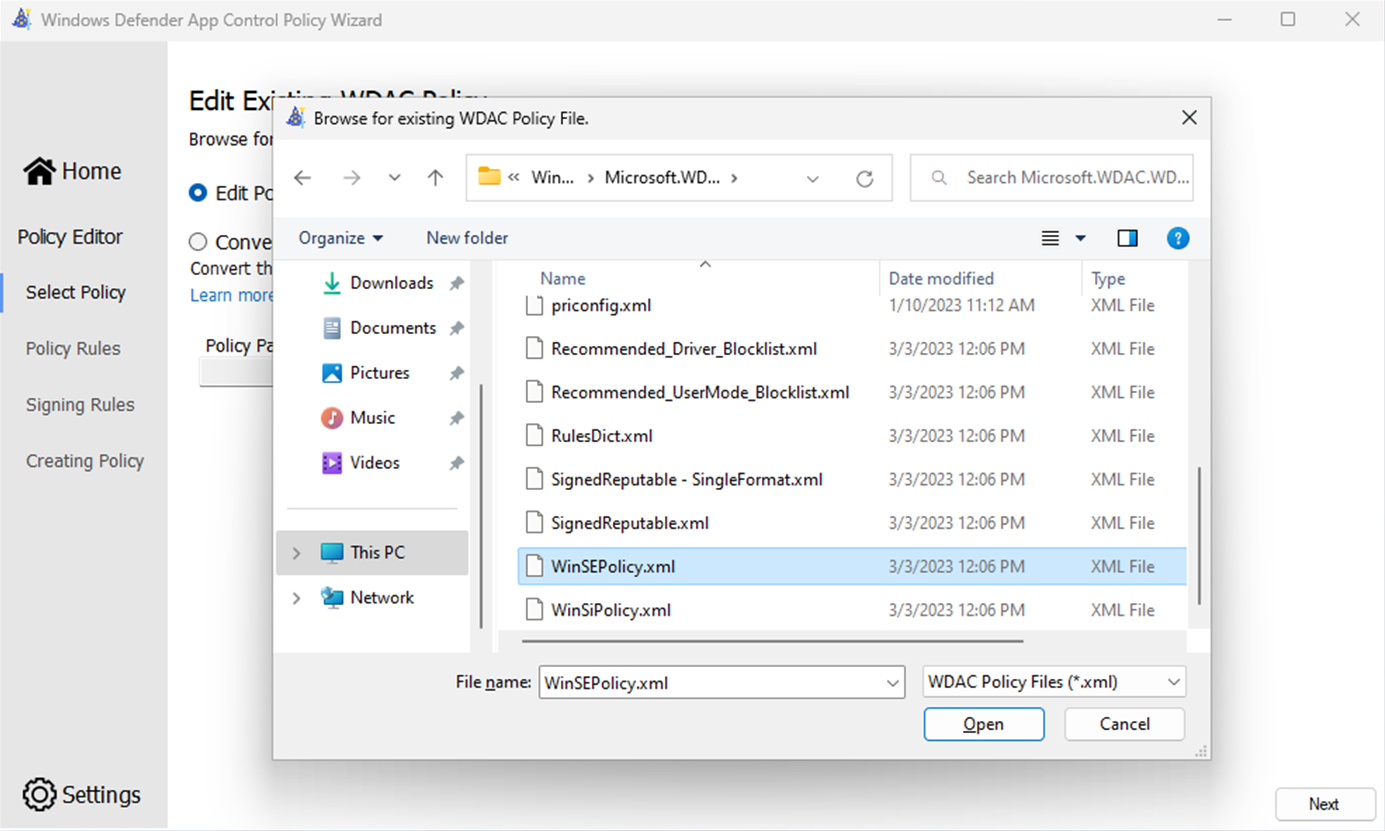Open the Organize menu
The height and width of the screenshot is (831, 1385).
340,238
